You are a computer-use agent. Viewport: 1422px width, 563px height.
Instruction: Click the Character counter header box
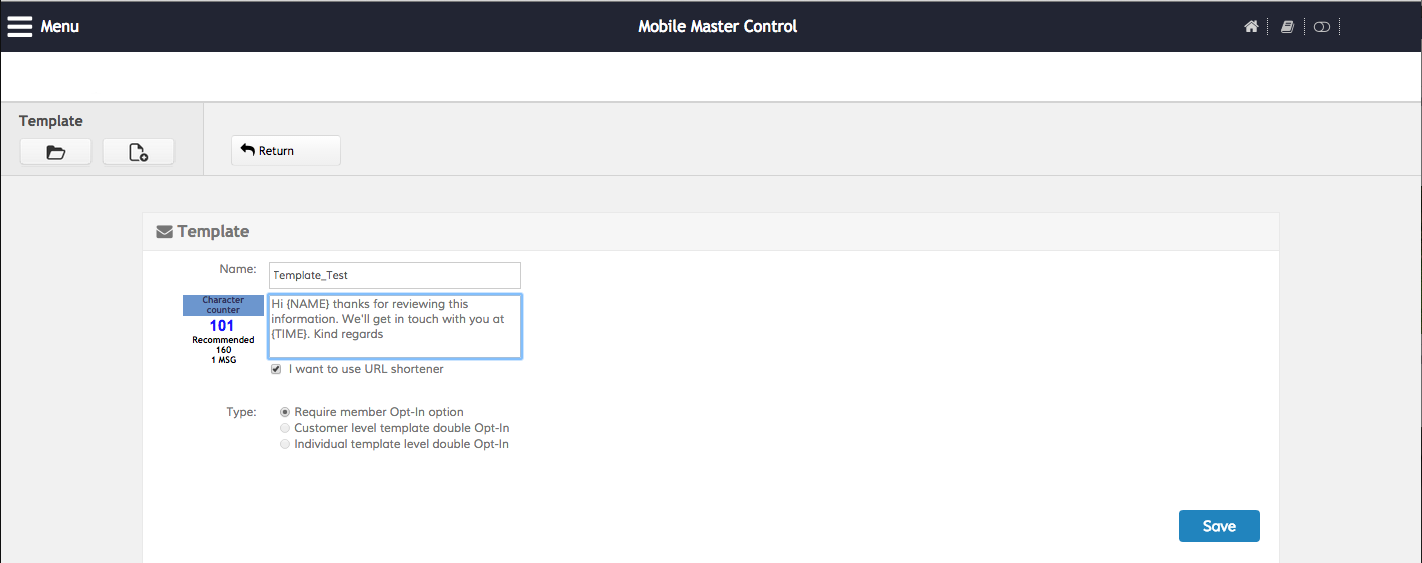[223, 305]
